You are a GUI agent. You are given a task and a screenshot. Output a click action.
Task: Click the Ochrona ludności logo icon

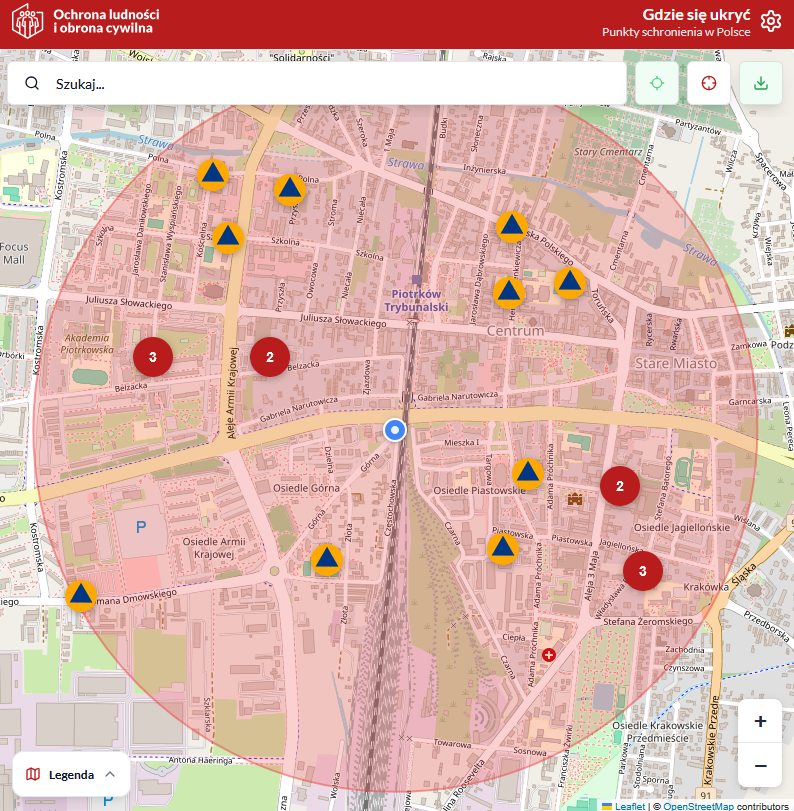point(27,23)
